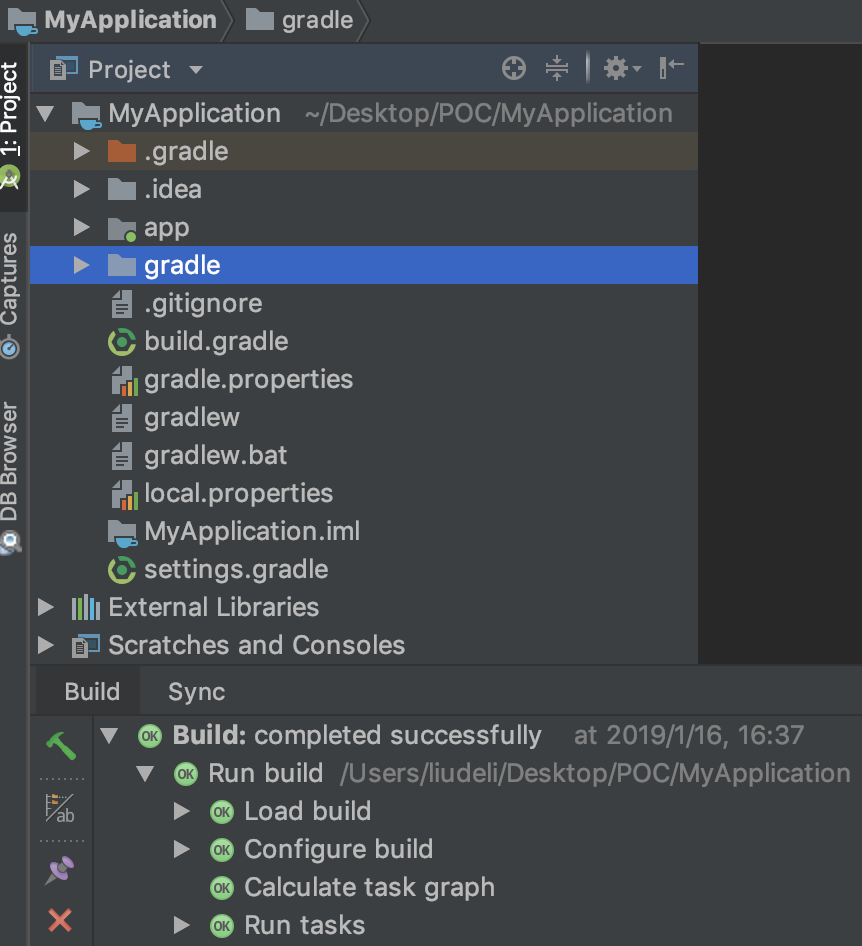Expand the app module folder
This screenshot has width=862, height=946.
[82, 228]
